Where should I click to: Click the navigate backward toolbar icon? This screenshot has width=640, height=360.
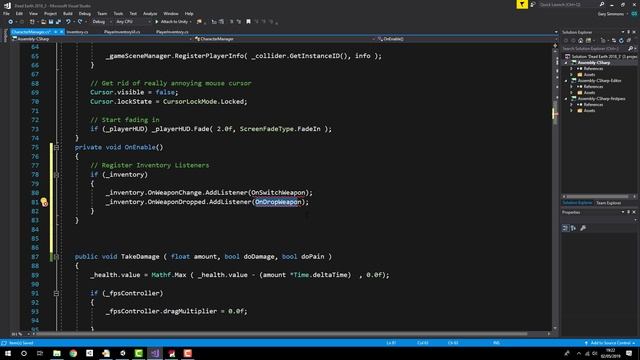pos(11,22)
